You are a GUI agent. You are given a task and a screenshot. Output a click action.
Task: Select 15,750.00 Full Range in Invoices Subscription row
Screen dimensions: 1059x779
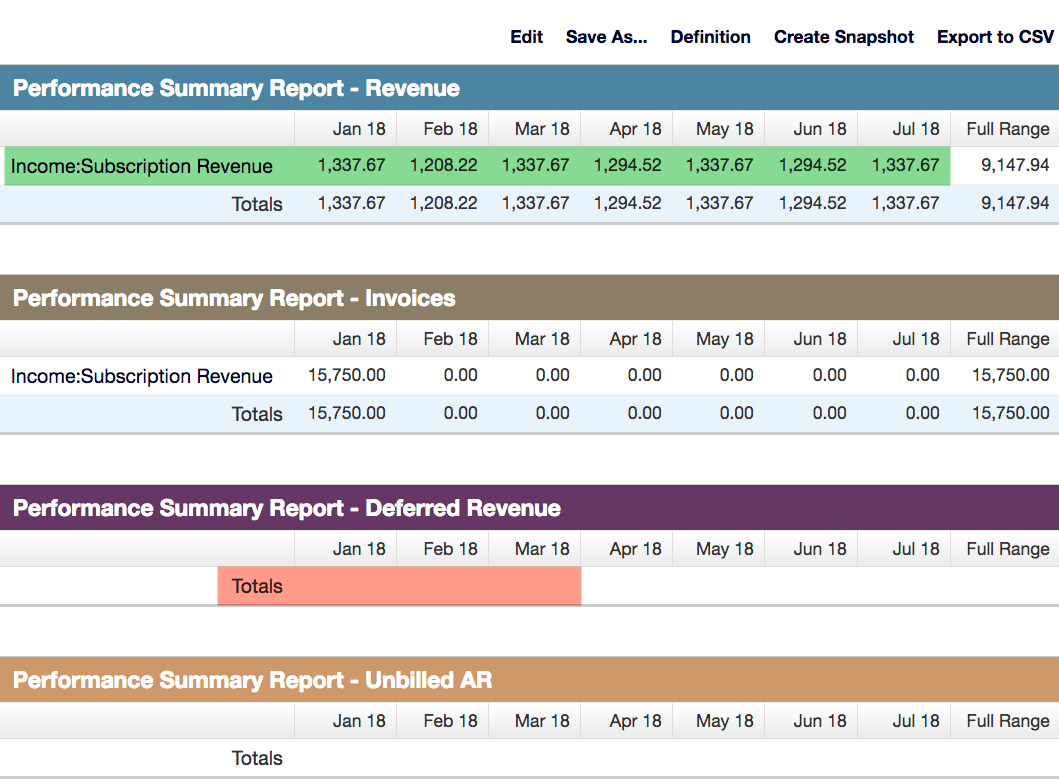[1010, 376]
